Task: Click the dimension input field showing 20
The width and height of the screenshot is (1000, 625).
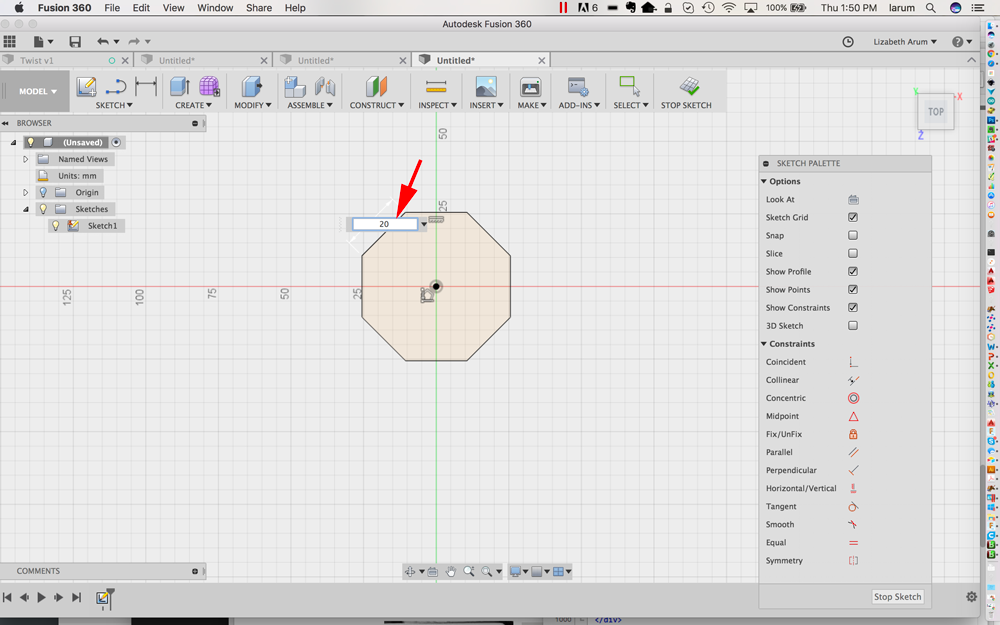Action: [385, 224]
